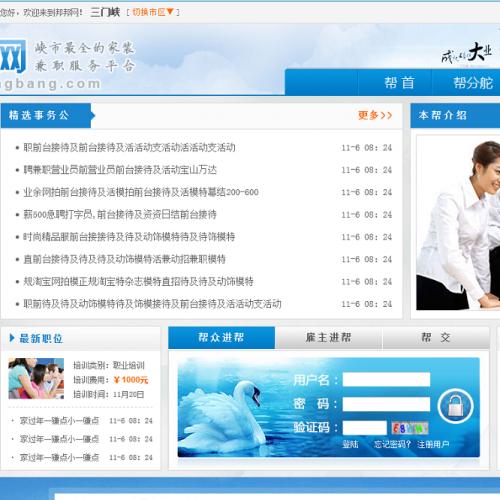Focus the 密码 password field
500x500 pixels.
(x=386, y=404)
